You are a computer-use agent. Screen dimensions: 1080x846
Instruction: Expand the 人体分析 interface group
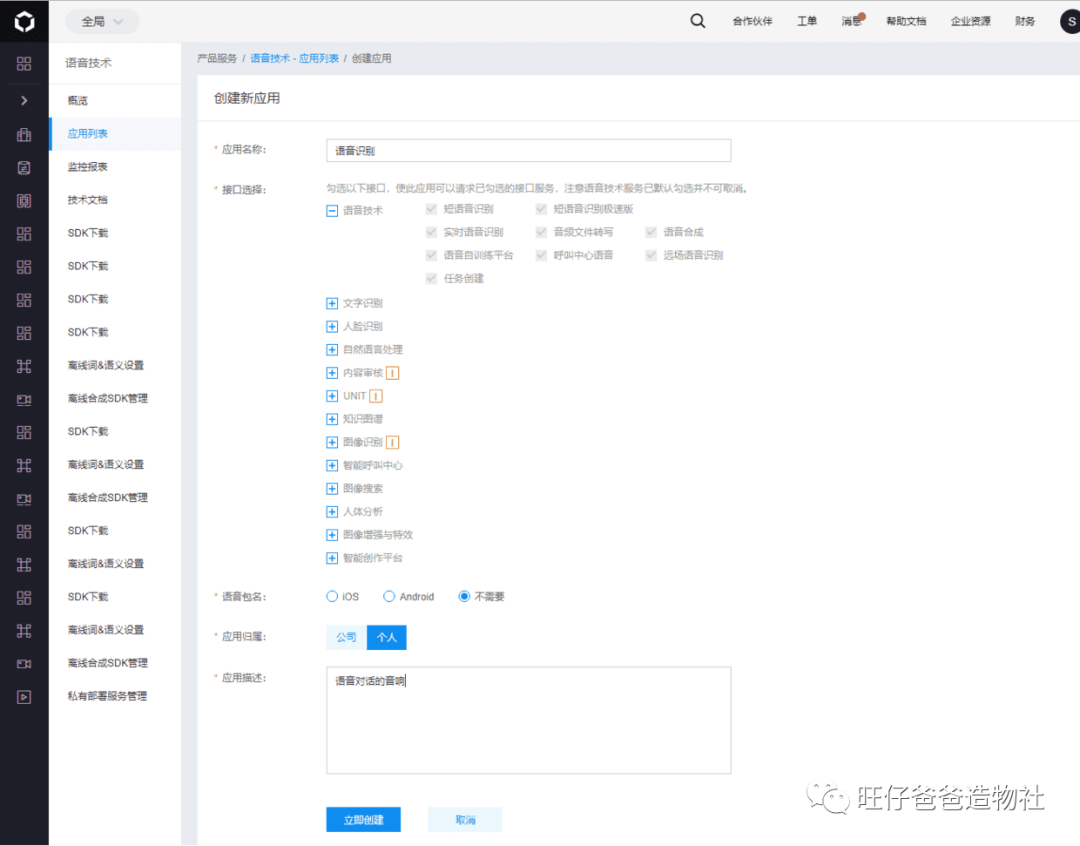(x=332, y=512)
